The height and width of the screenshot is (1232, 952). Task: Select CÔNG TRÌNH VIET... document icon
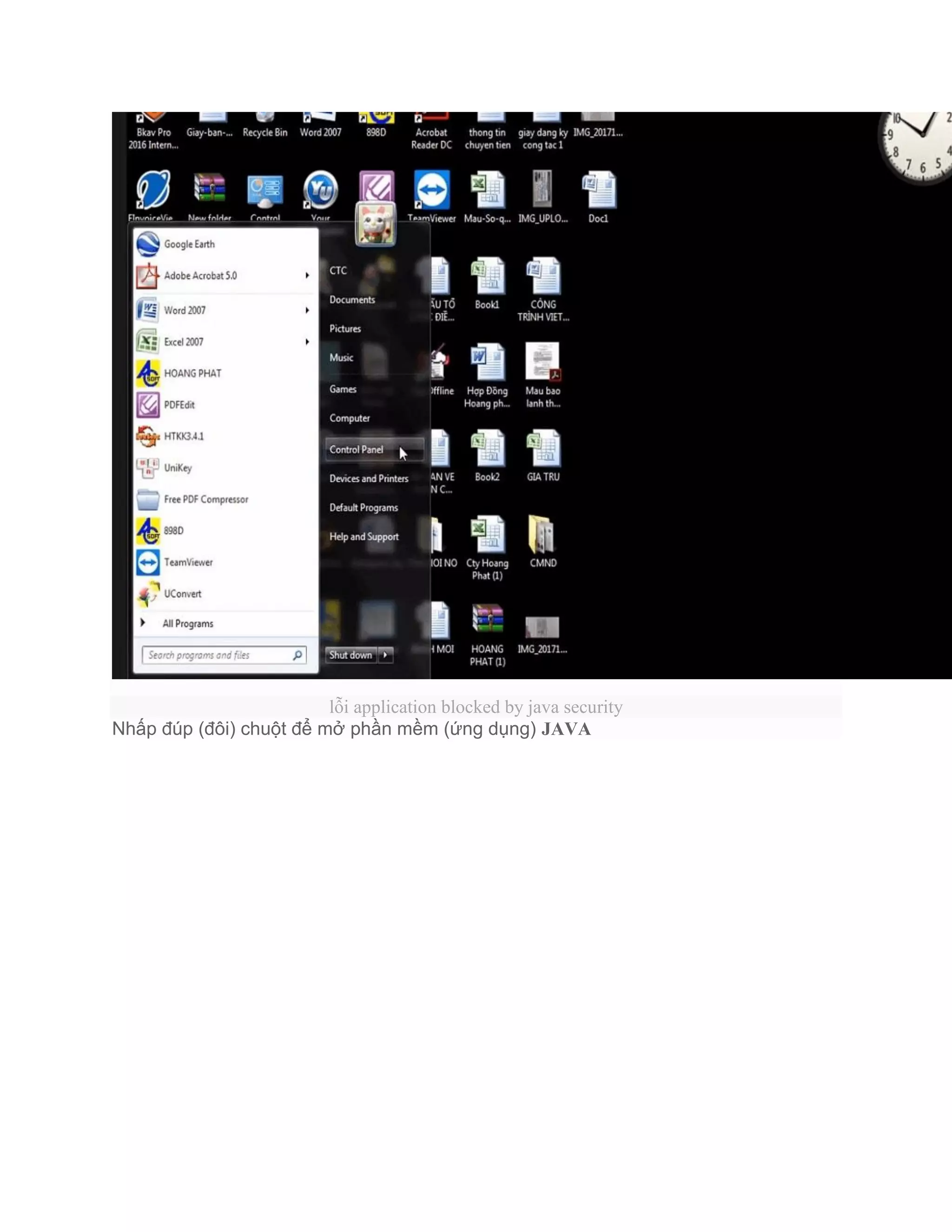pyautogui.click(x=543, y=289)
